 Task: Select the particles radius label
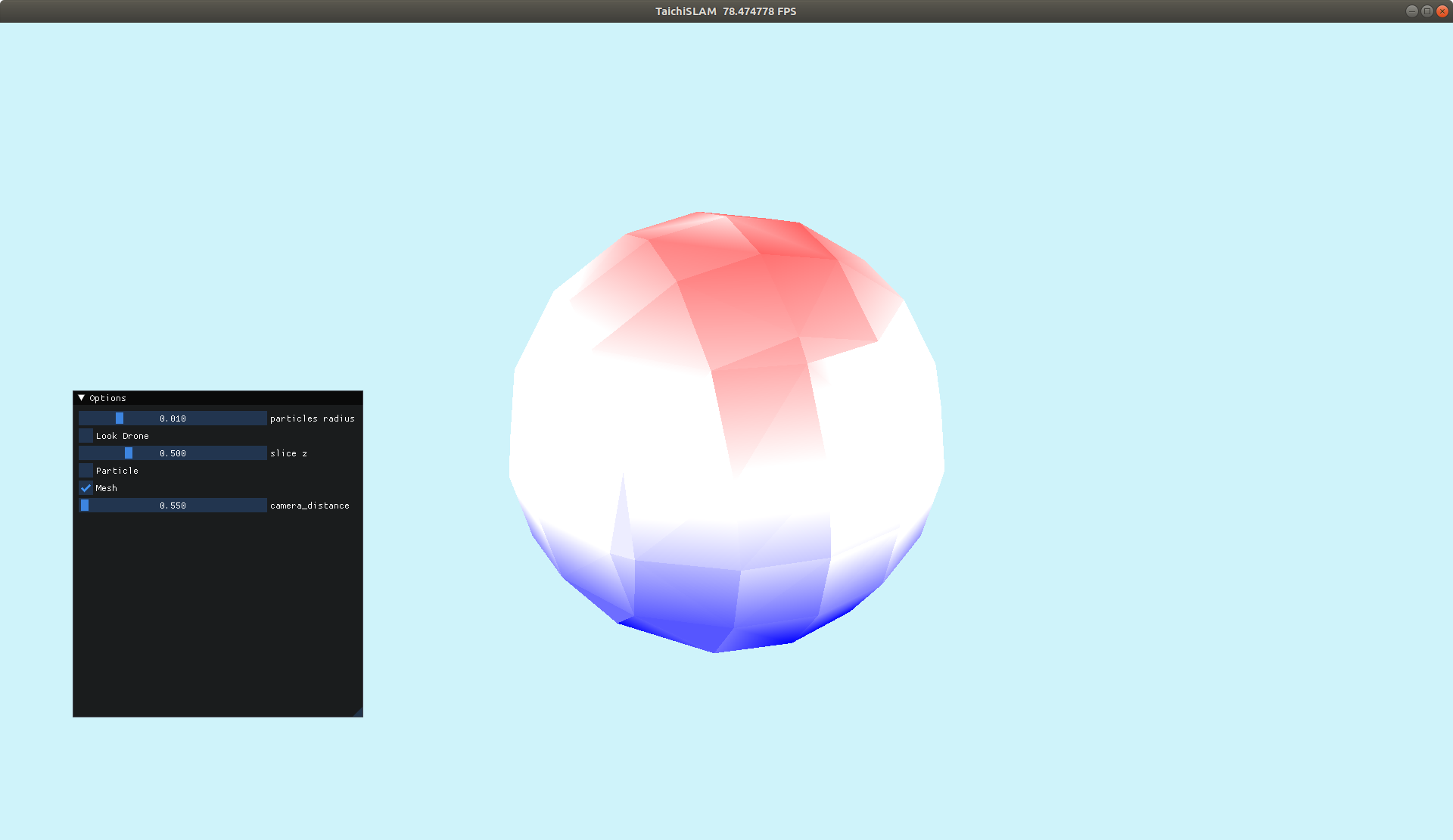tap(313, 418)
